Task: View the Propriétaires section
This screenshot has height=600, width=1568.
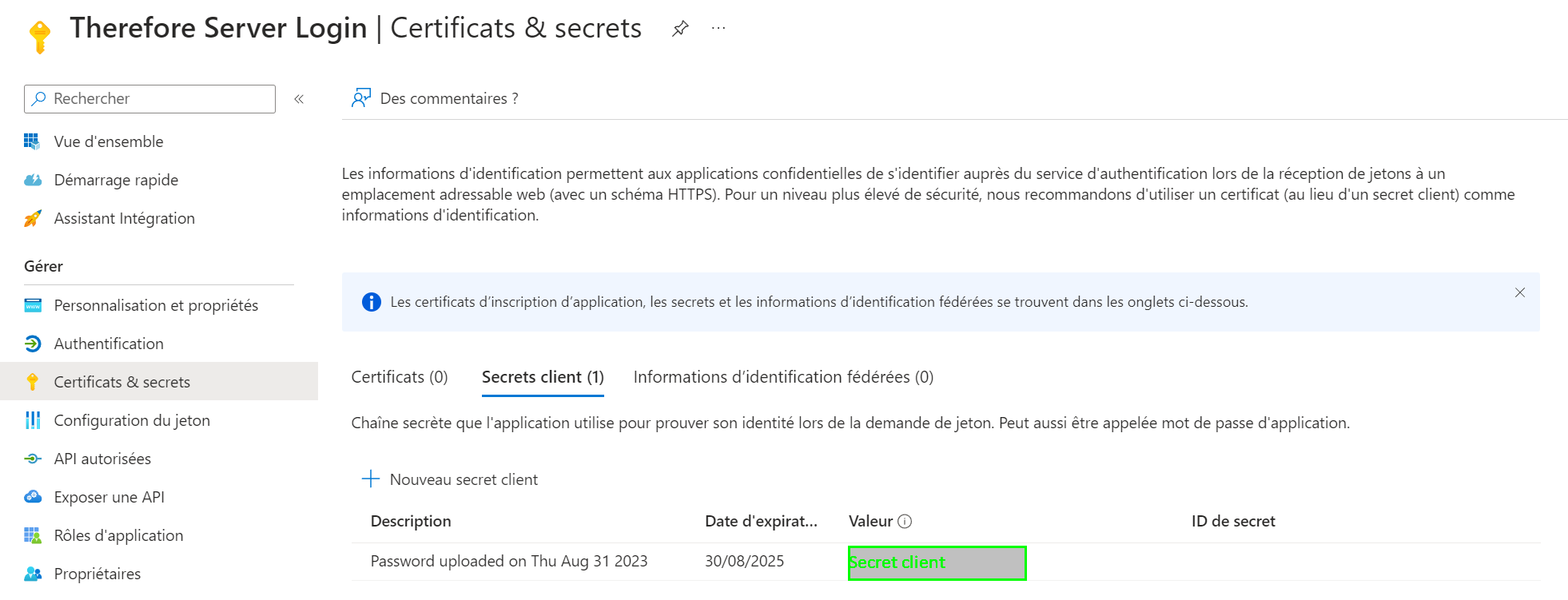Action: coord(97,574)
